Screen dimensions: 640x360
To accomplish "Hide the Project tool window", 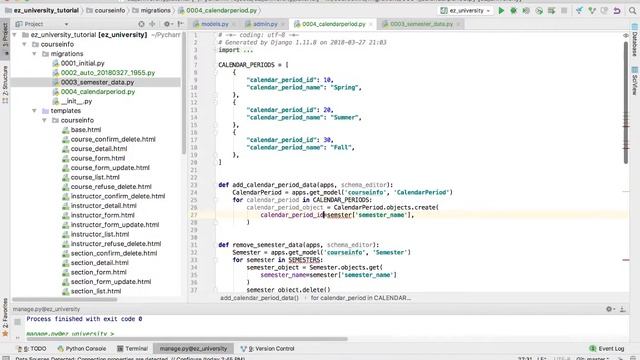I will [x=180, y=24].
